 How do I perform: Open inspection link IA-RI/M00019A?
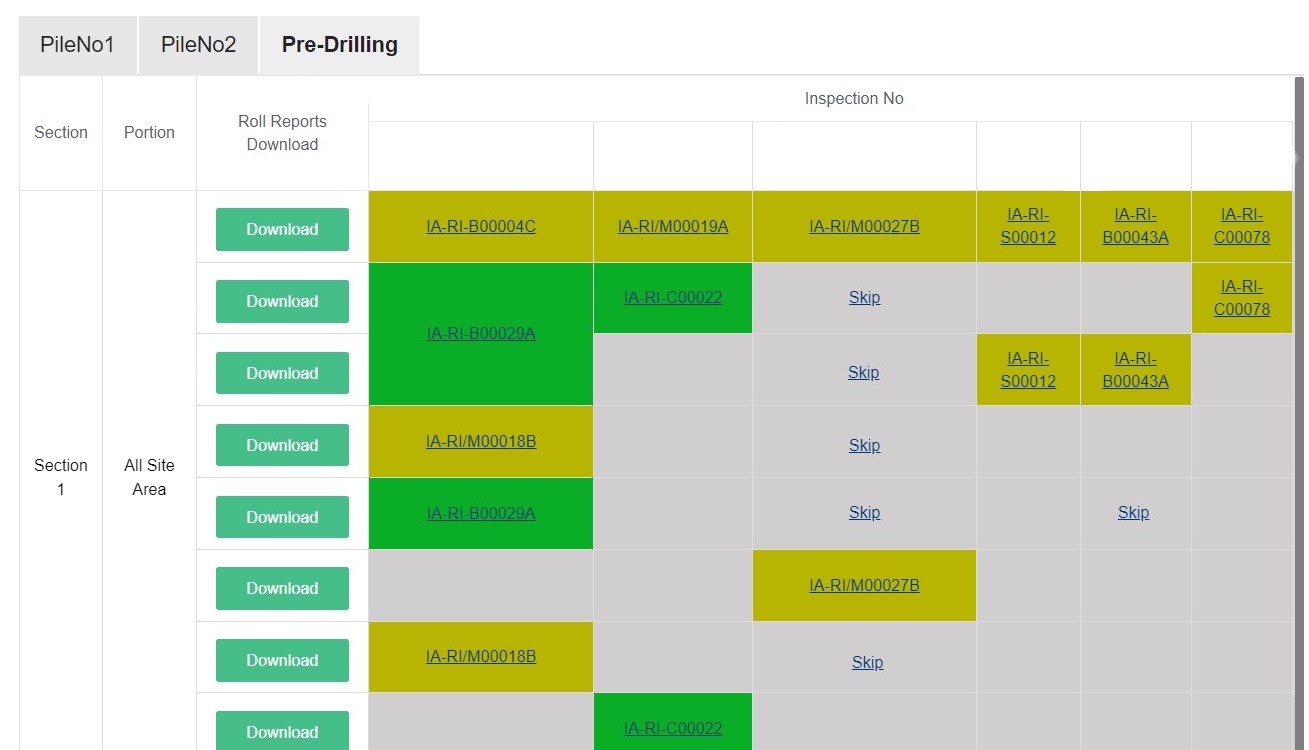click(673, 226)
